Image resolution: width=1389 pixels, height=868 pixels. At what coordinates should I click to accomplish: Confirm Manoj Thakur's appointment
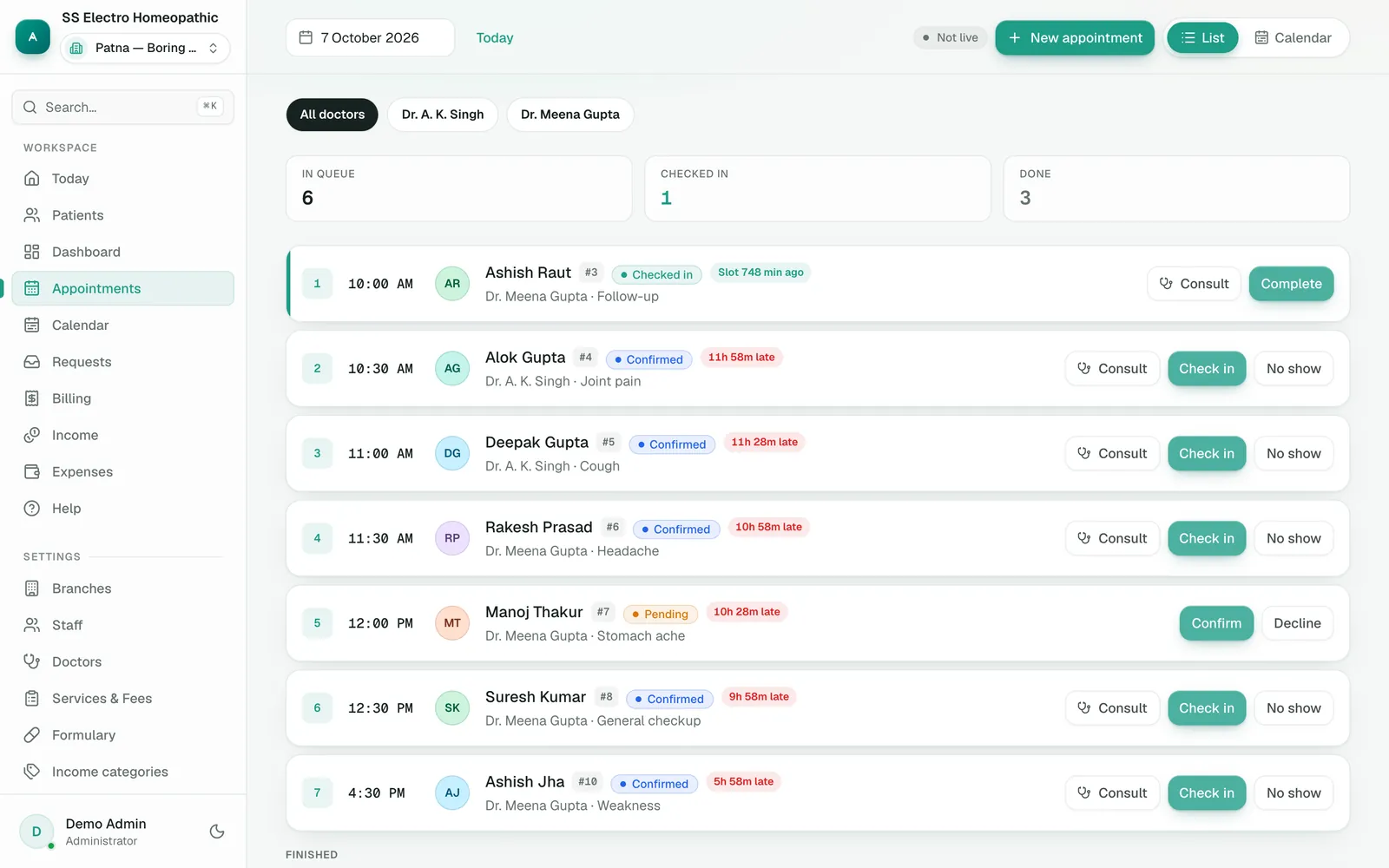(1216, 623)
